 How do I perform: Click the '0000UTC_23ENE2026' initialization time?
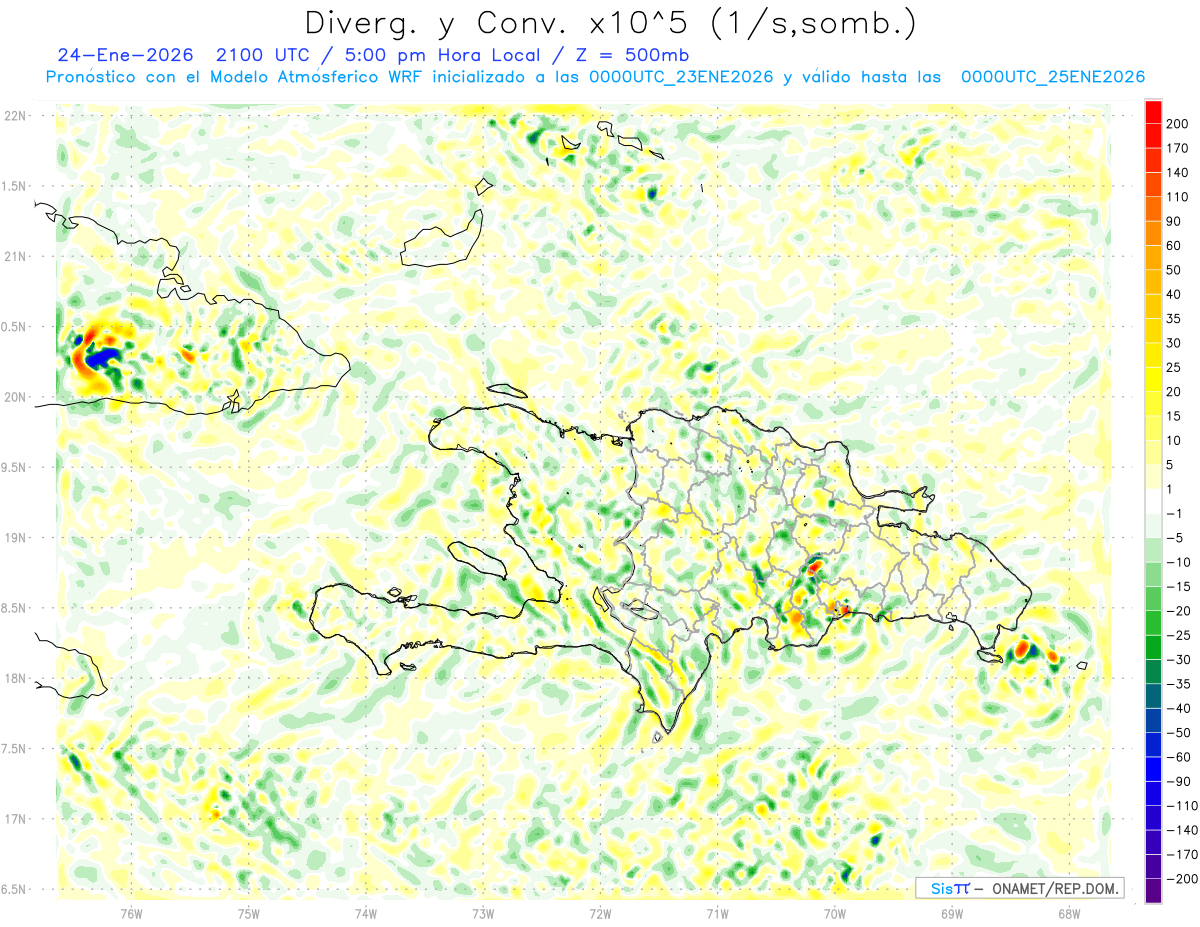(682, 77)
